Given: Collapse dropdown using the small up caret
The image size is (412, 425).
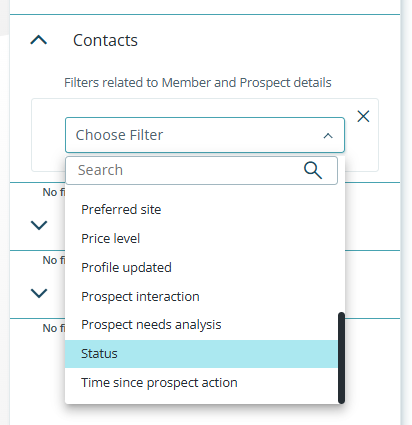Looking at the screenshot, I should point(328,136).
